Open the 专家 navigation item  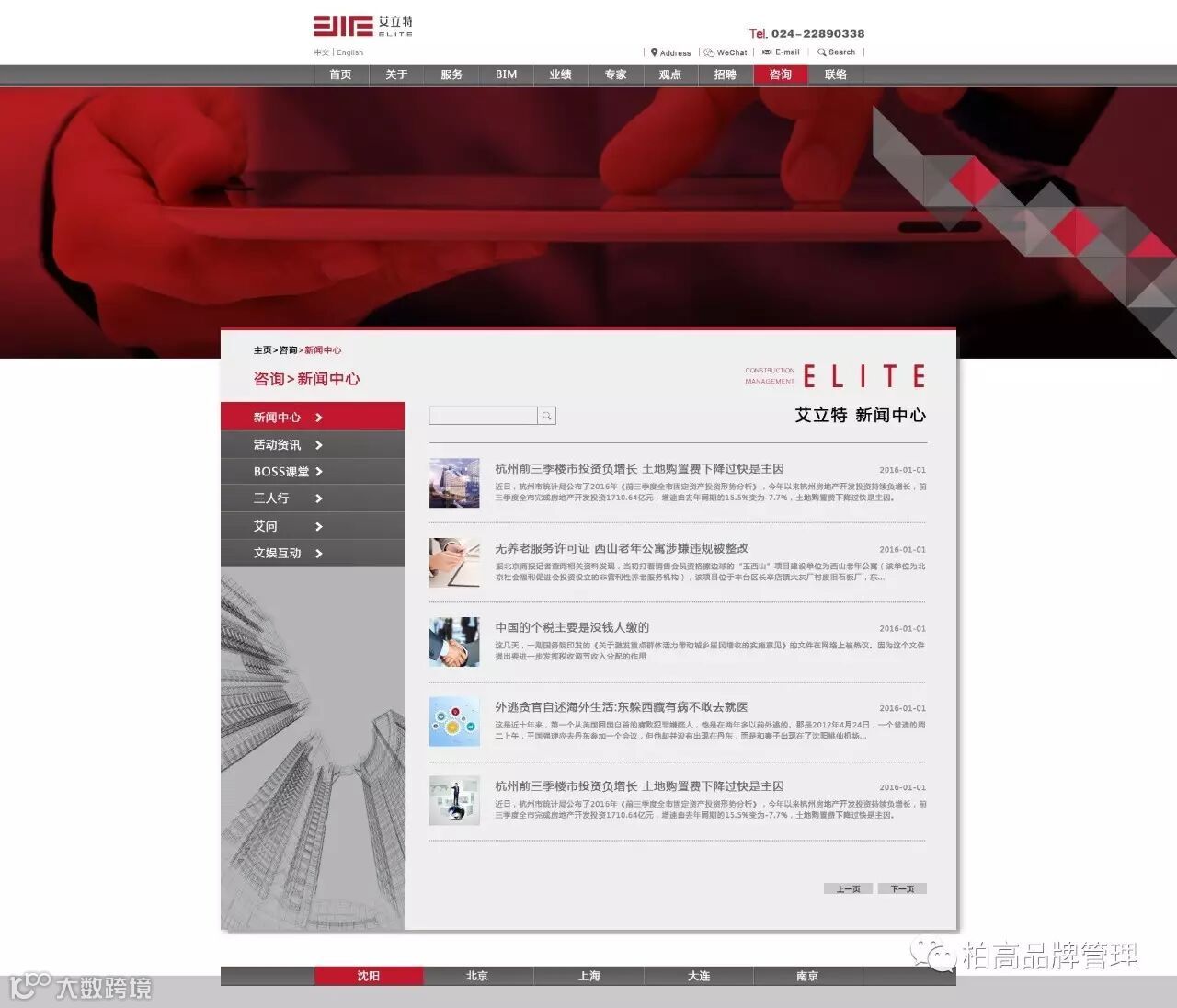[x=616, y=74]
